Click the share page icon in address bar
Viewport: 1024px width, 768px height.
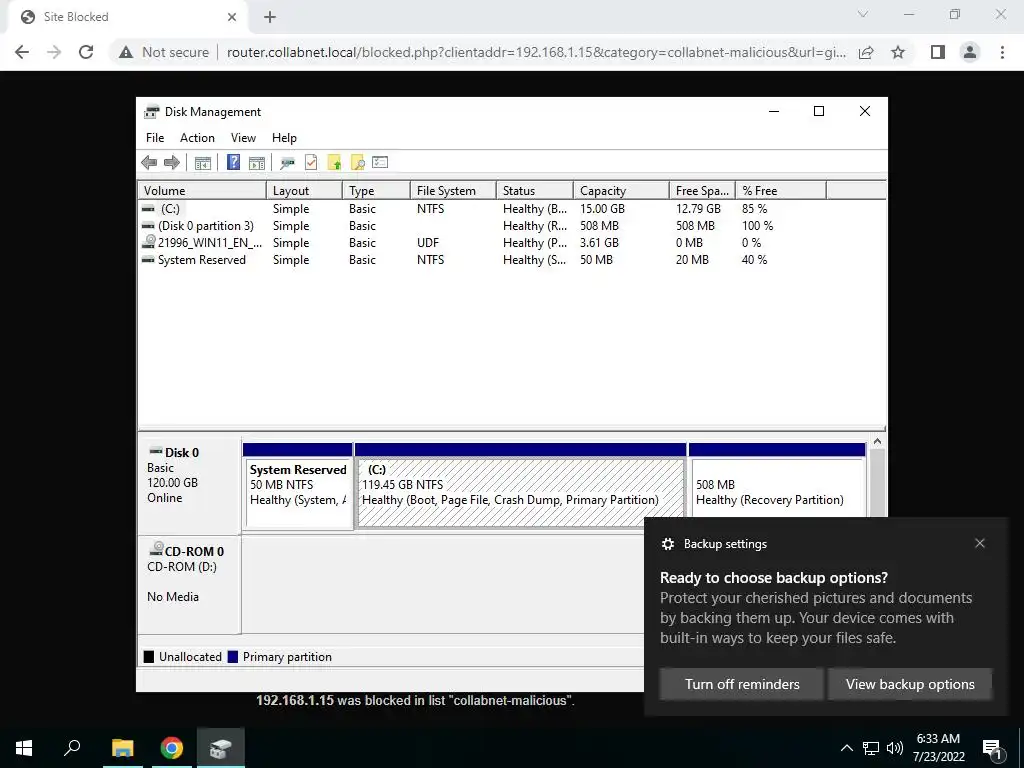pyautogui.click(x=866, y=52)
